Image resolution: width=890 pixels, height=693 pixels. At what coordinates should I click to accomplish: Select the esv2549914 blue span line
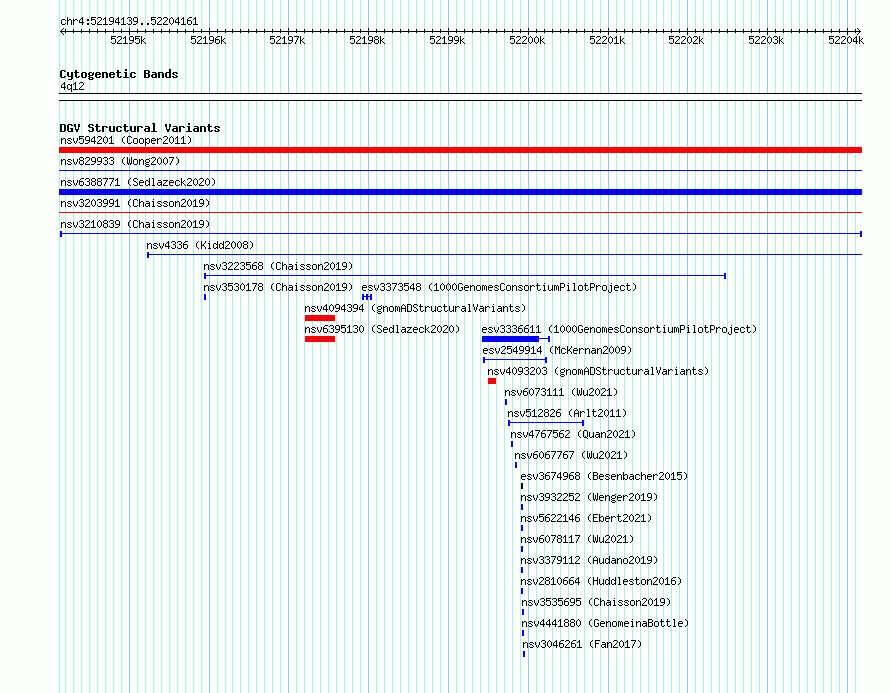(515, 360)
